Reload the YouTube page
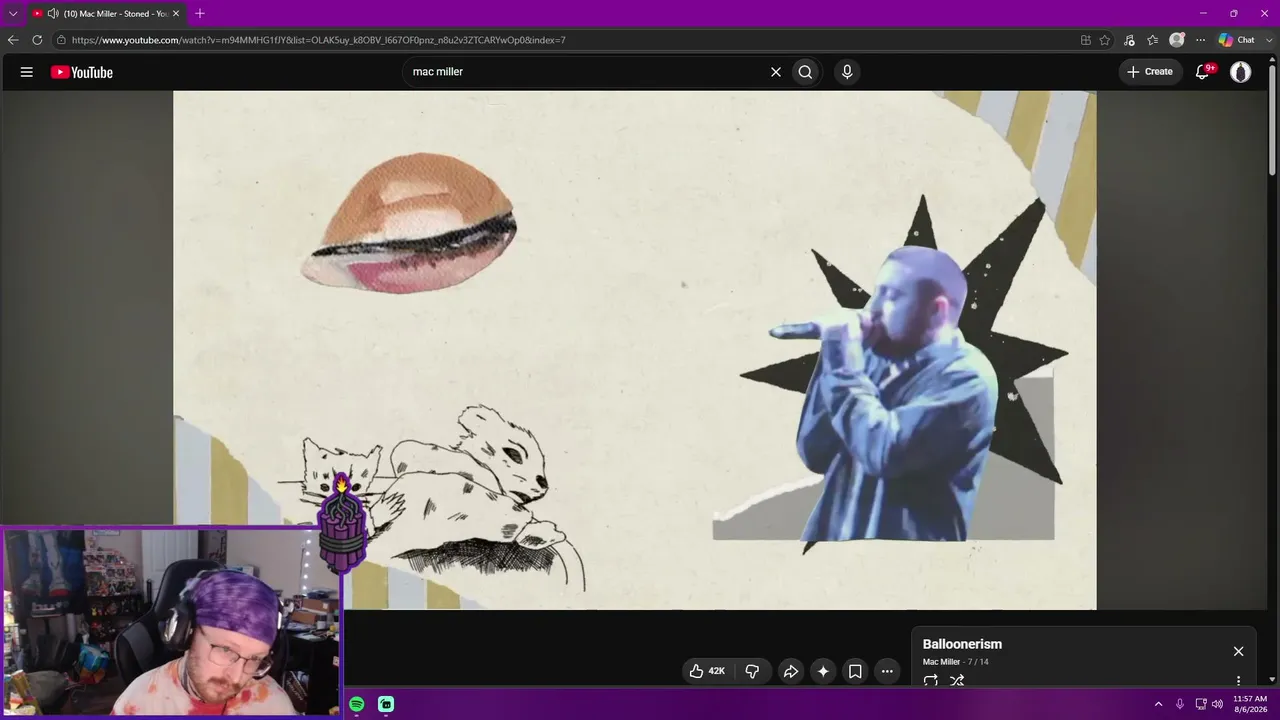1280x720 pixels. click(x=37, y=40)
